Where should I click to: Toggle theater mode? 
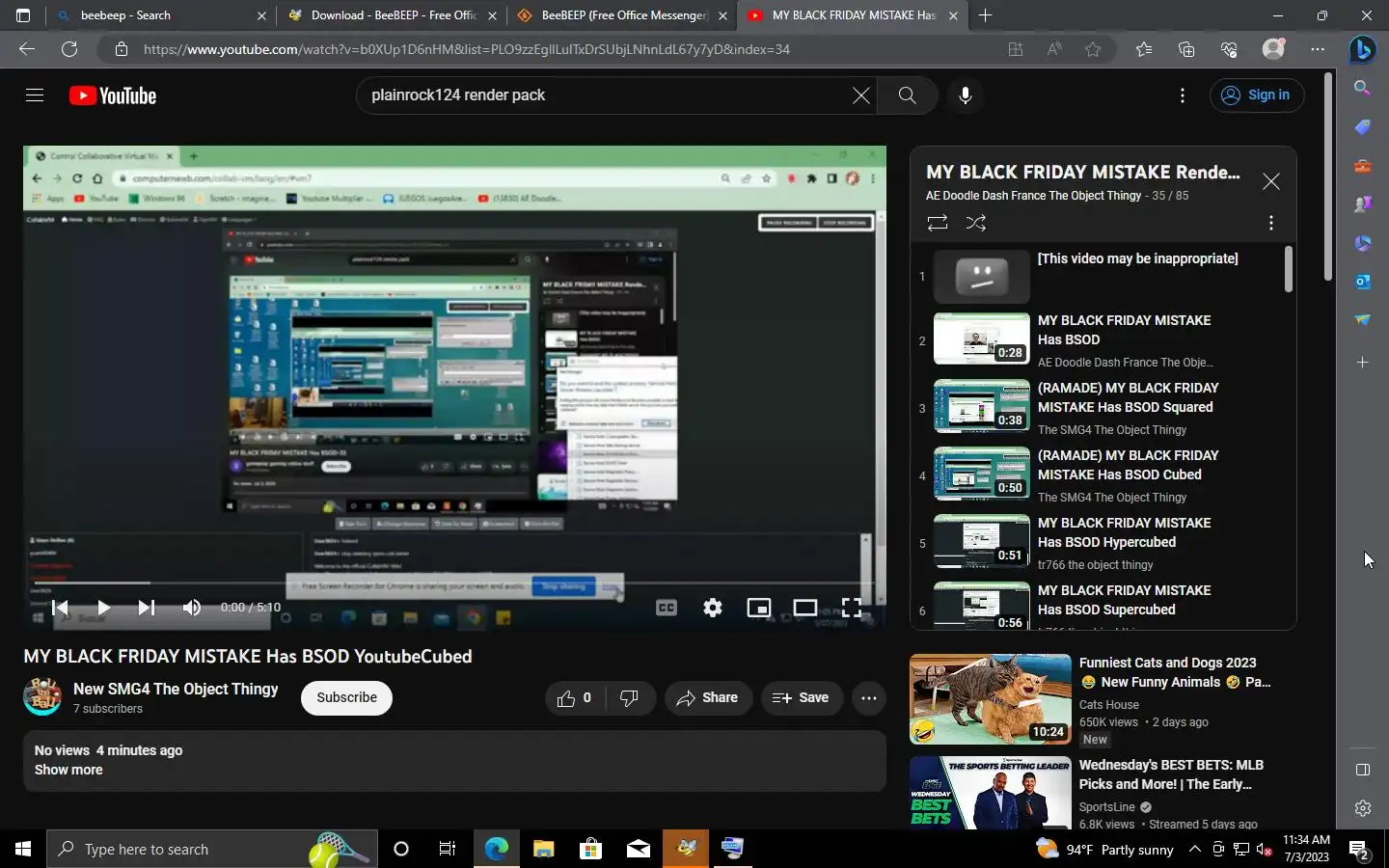[805, 608]
